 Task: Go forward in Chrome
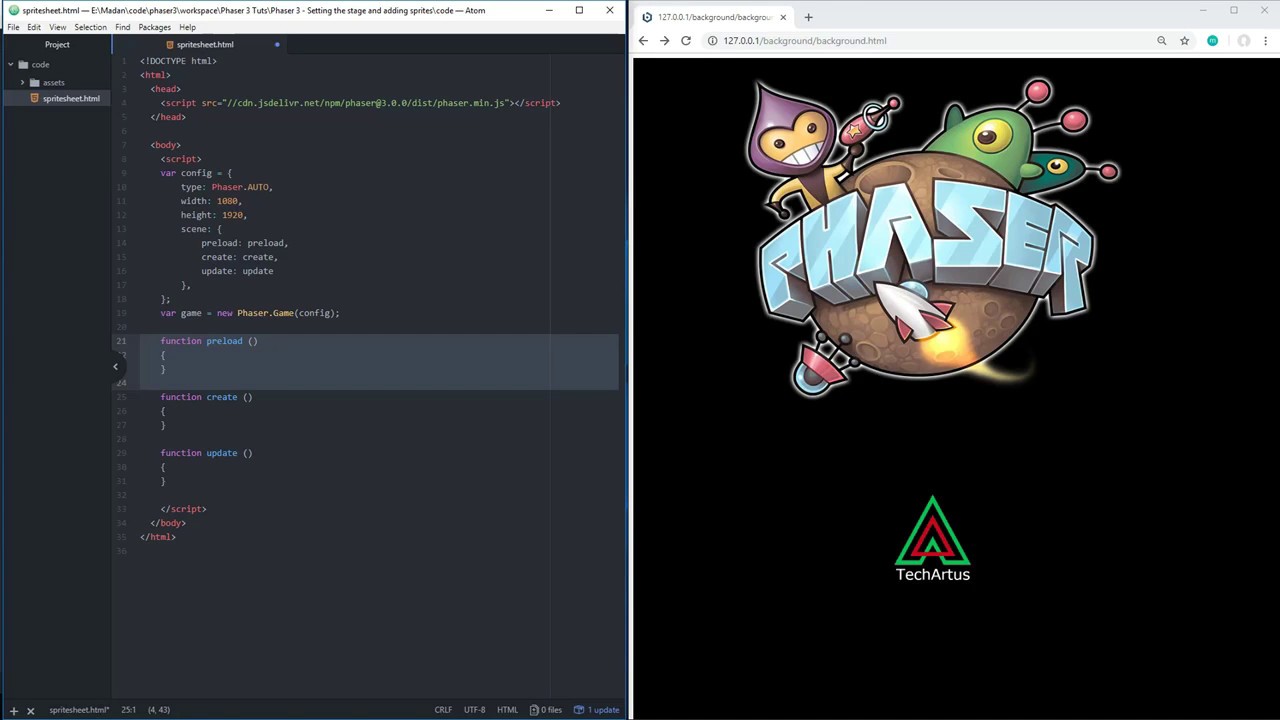pos(664,41)
